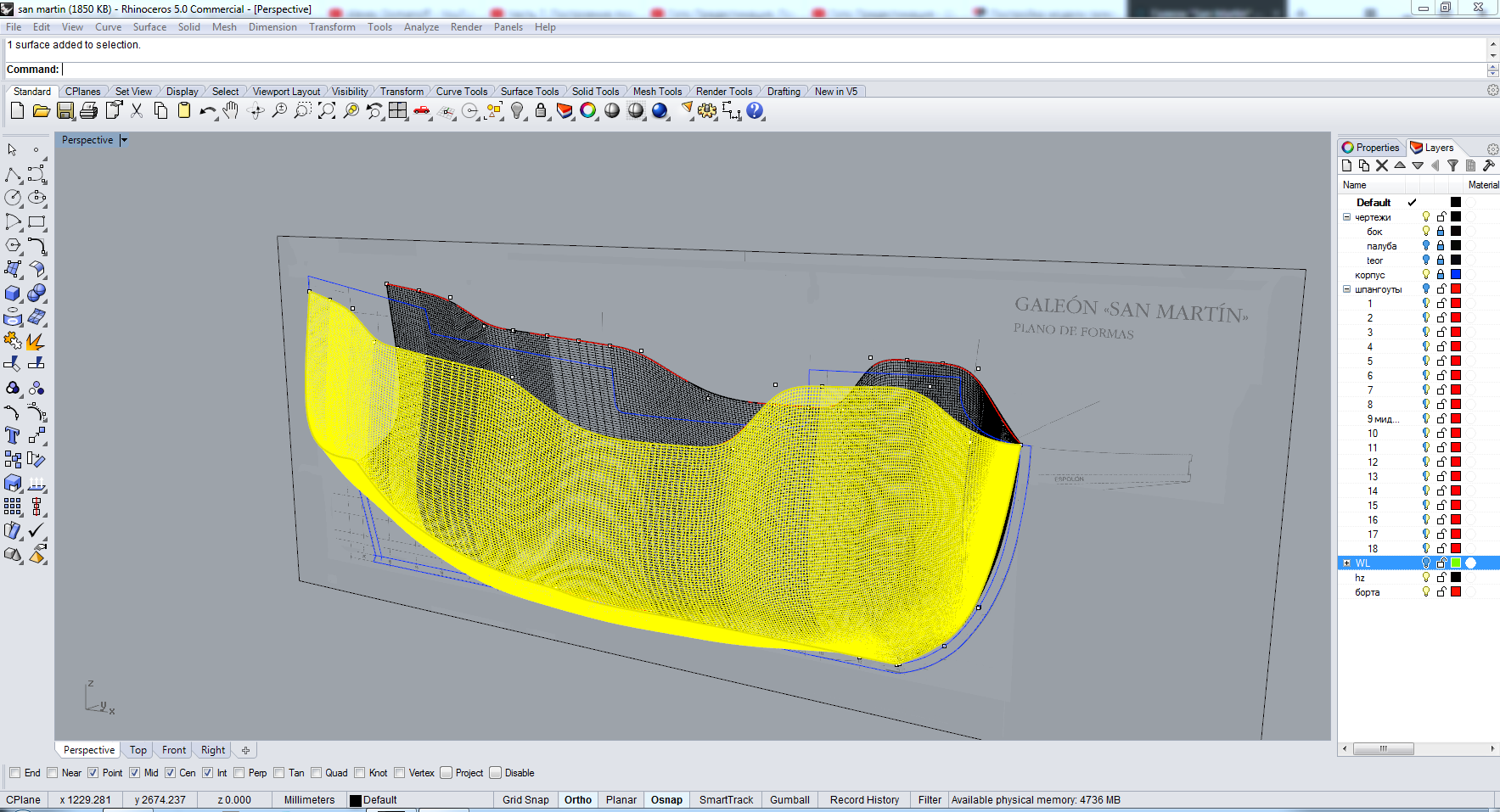Viewport: 1500px width, 812px height.
Task: Select the Box solid tool
Action: pyautogui.click(x=13, y=294)
